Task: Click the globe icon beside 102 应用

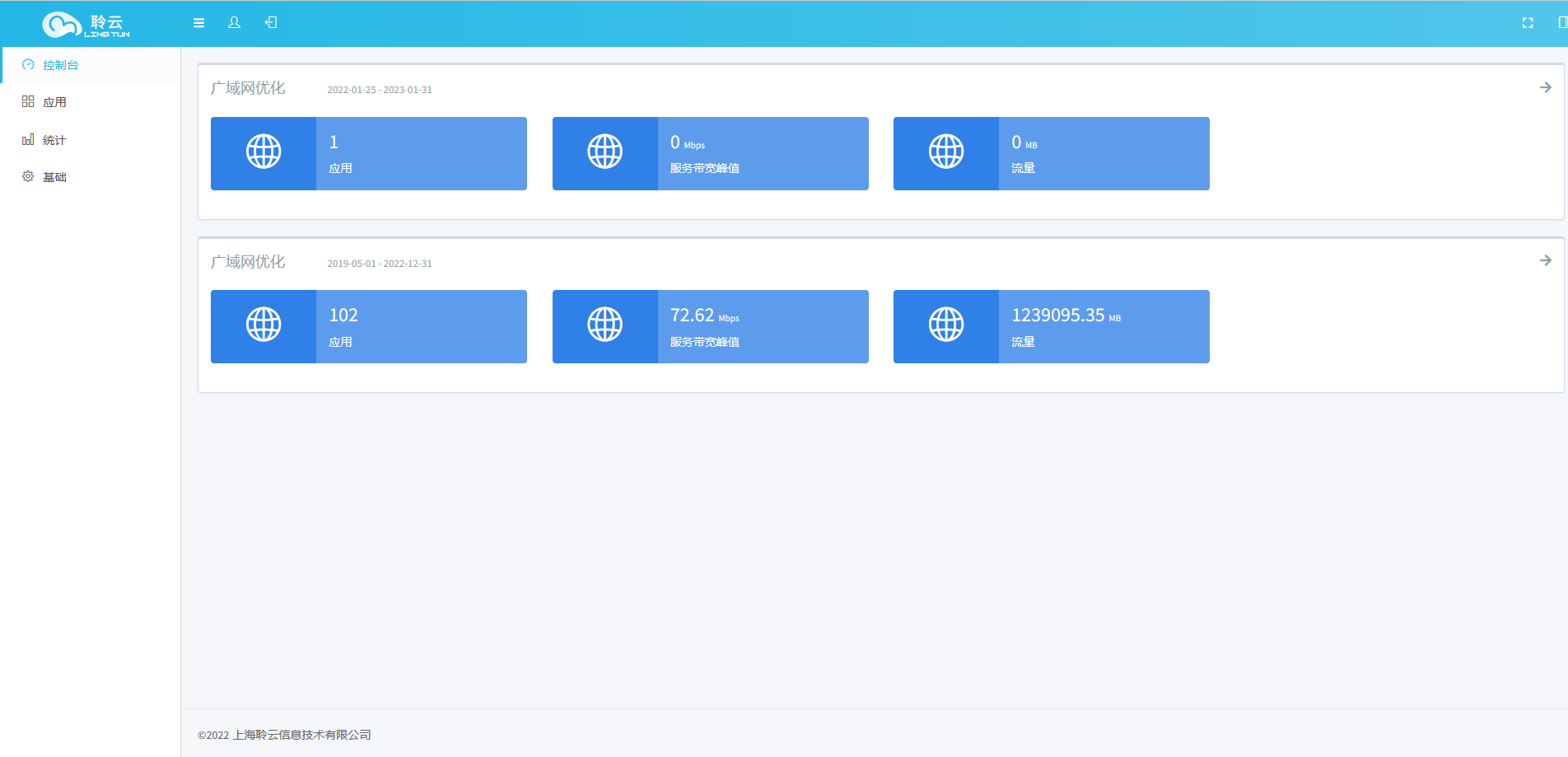Action: (x=264, y=325)
